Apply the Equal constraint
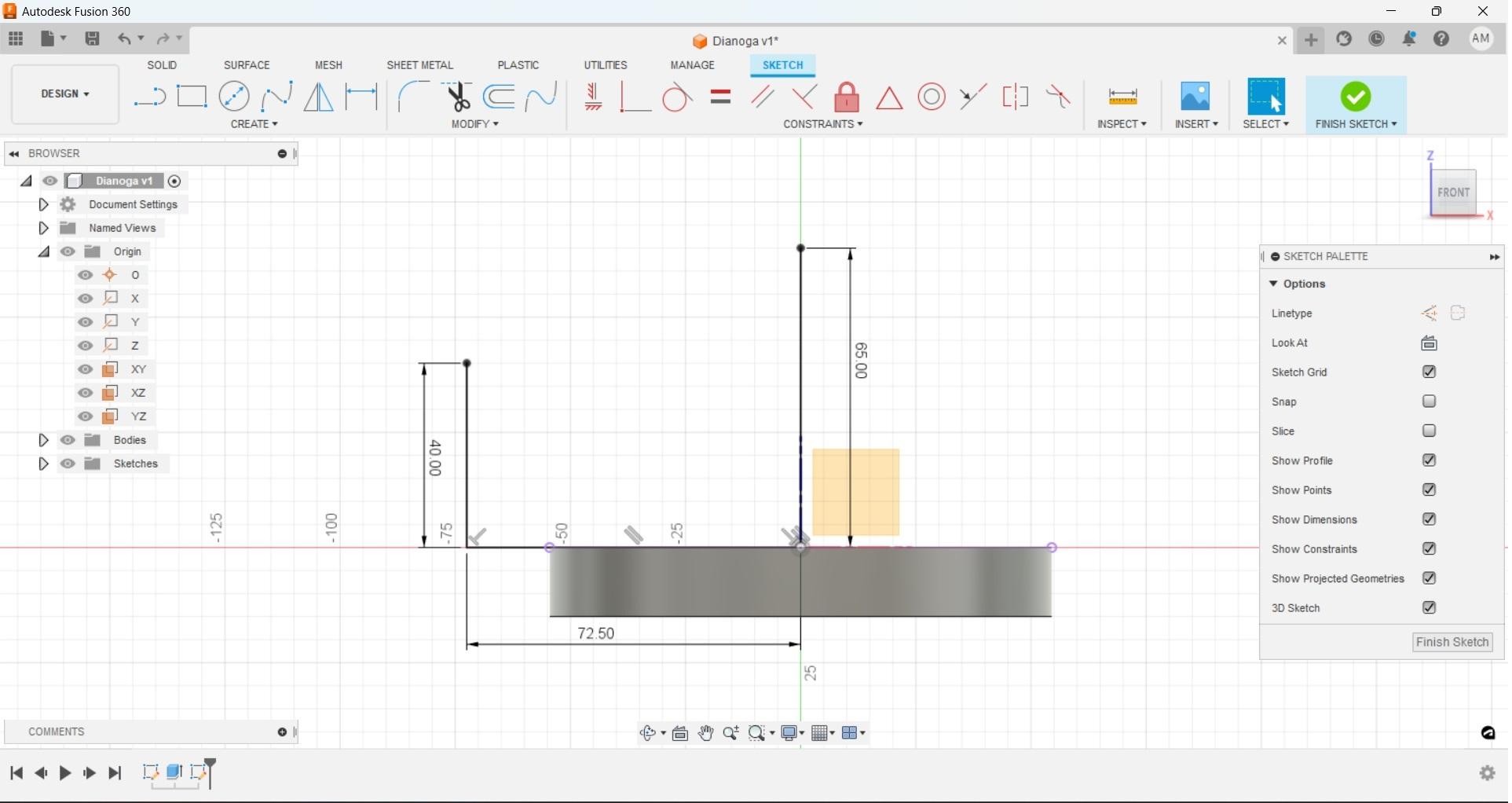This screenshot has width=1512, height=803. (720, 97)
